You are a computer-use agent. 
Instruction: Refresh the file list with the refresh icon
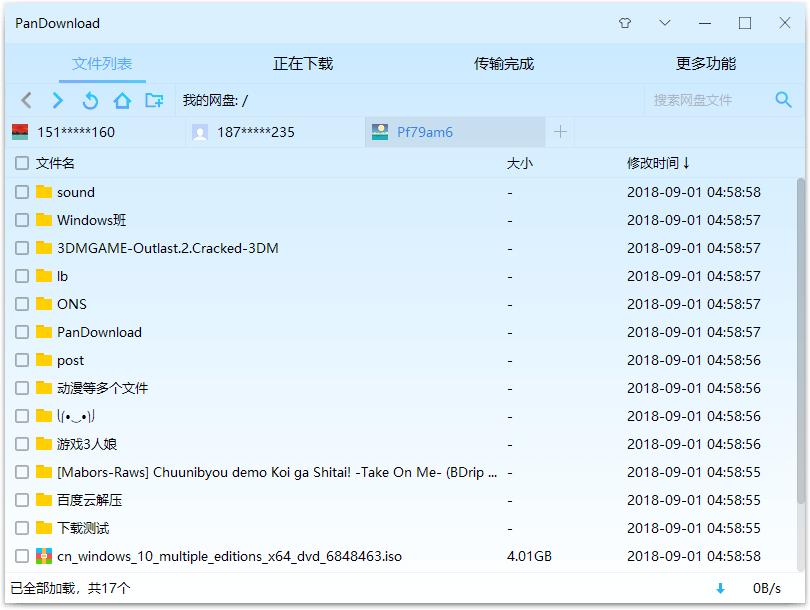tap(89, 100)
